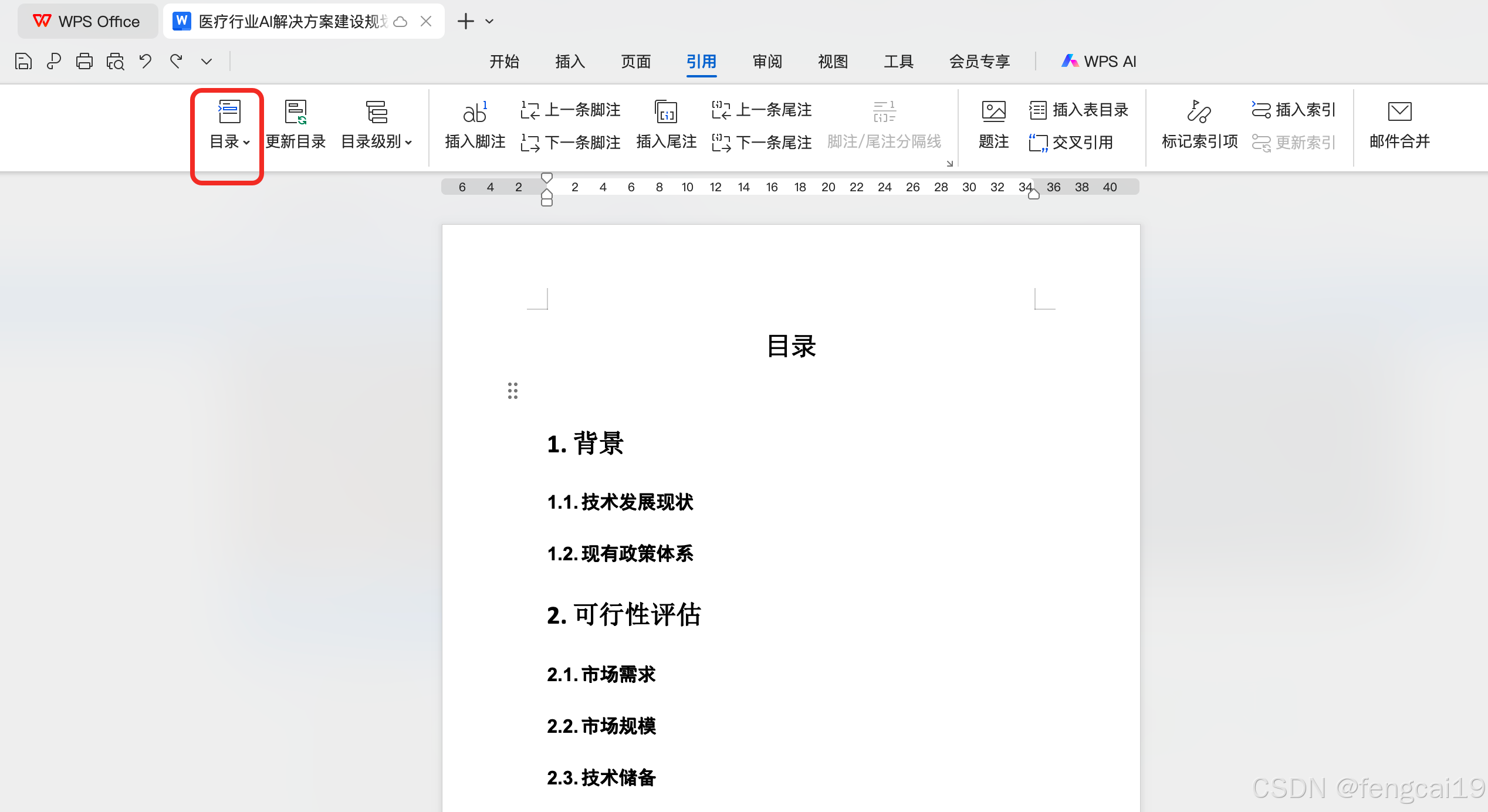The height and width of the screenshot is (812, 1488).
Task: Insert an endnote (插入尾注)
Action: pyautogui.click(x=666, y=124)
